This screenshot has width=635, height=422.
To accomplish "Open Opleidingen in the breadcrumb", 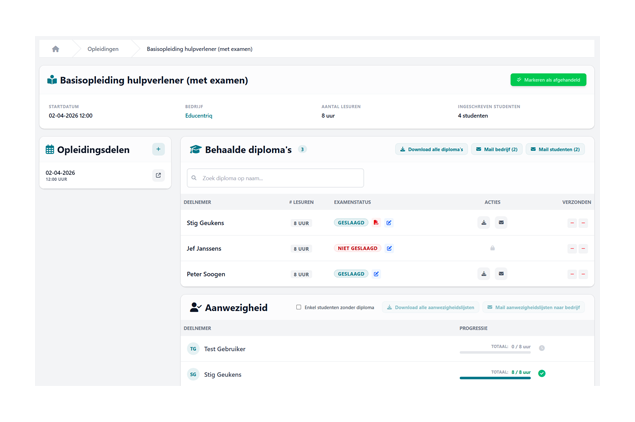I will [x=103, y=49].
